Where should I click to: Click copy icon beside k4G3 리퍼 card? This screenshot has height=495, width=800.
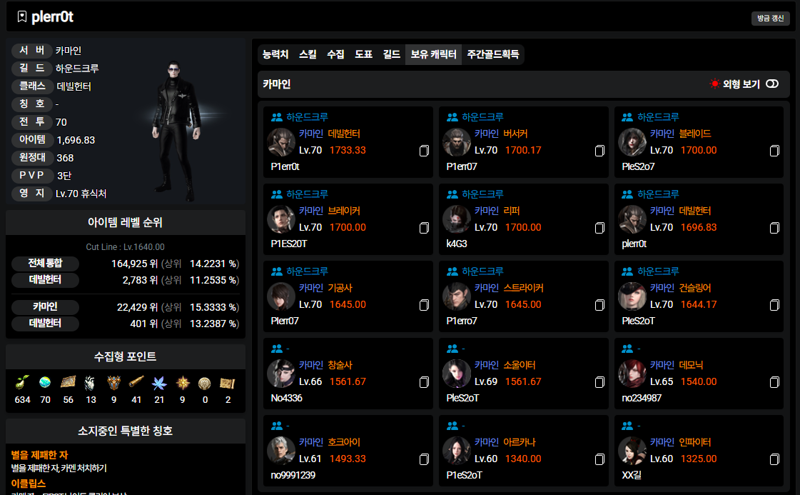(x=599, y=228)
